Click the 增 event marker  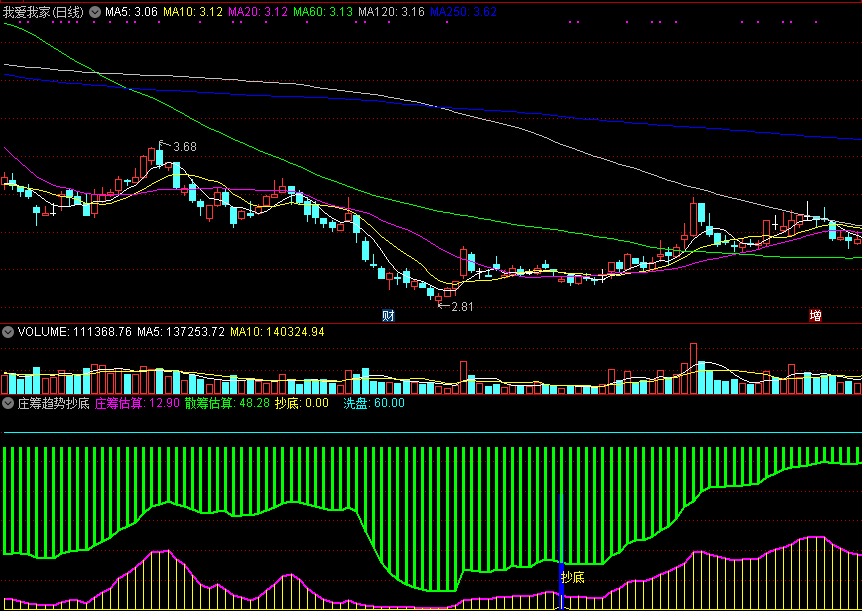(x=816, y=316)
